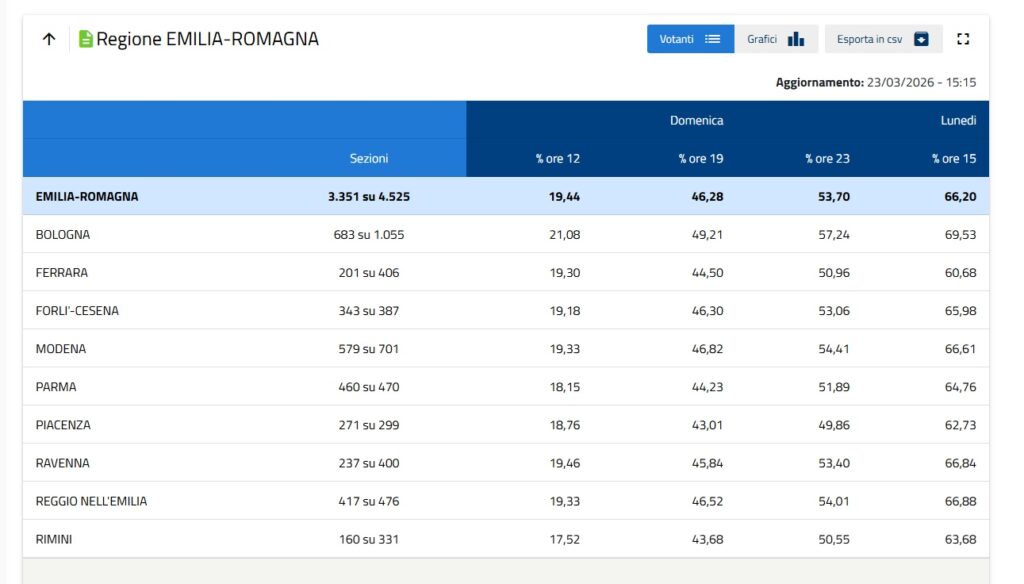Click the list icon in Votanti button
This screenshot has width=1024, height=584.
[712, 39]
